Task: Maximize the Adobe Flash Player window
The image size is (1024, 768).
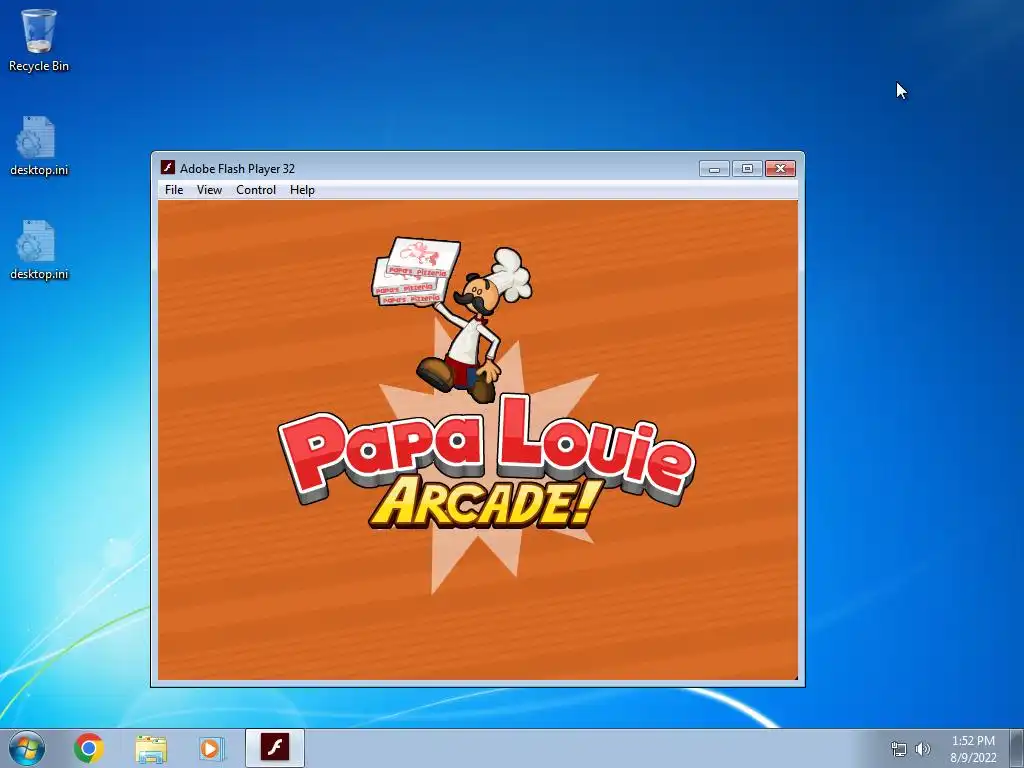Action: tap(747, 169)
